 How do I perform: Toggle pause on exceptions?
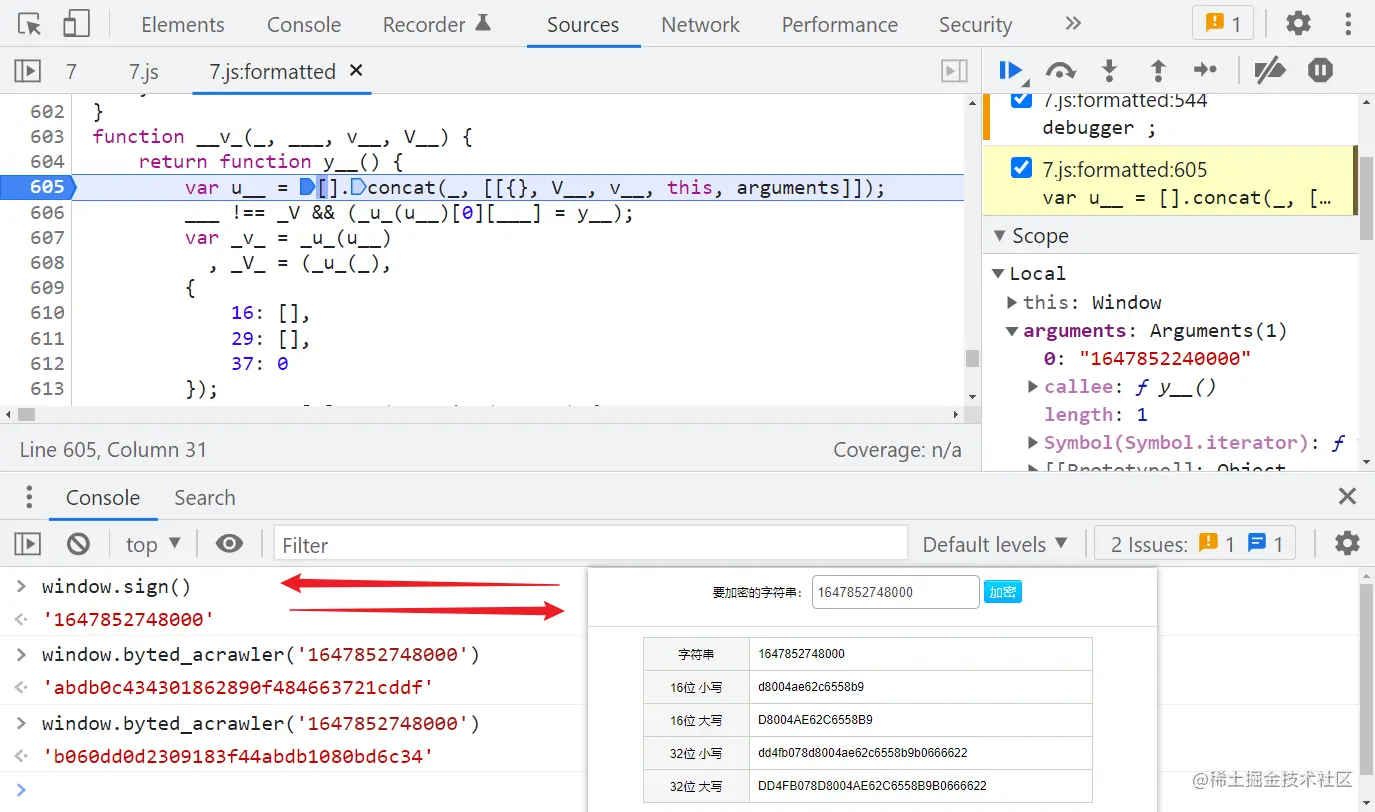click(1321, 70)
